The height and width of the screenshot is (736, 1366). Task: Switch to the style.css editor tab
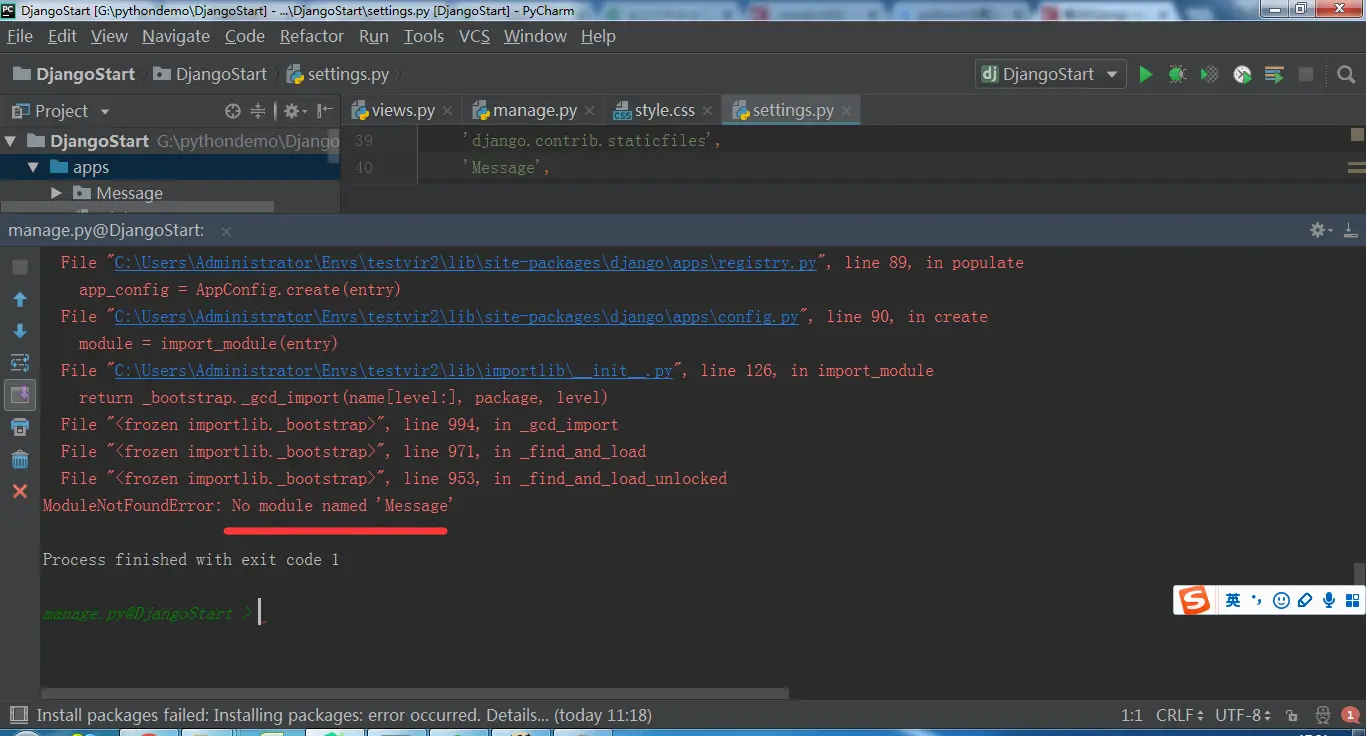[665, 110]
